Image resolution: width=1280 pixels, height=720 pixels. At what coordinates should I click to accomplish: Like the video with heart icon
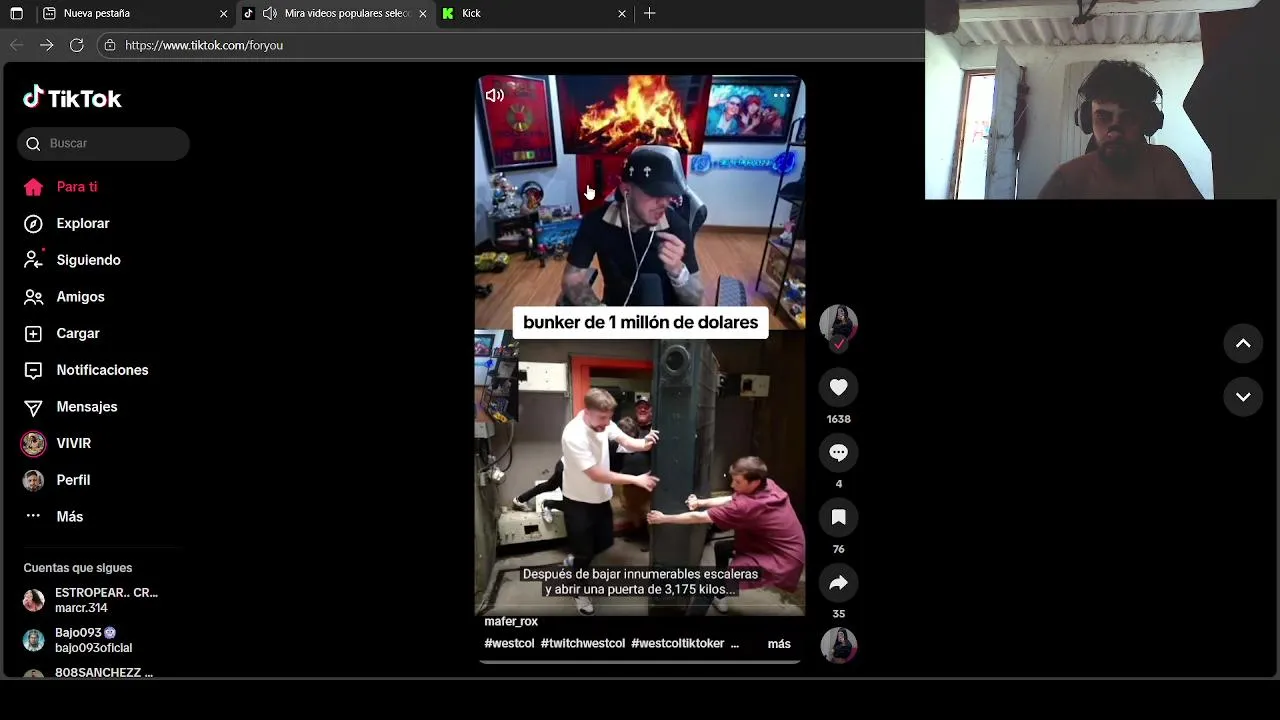tap(838, 388)
